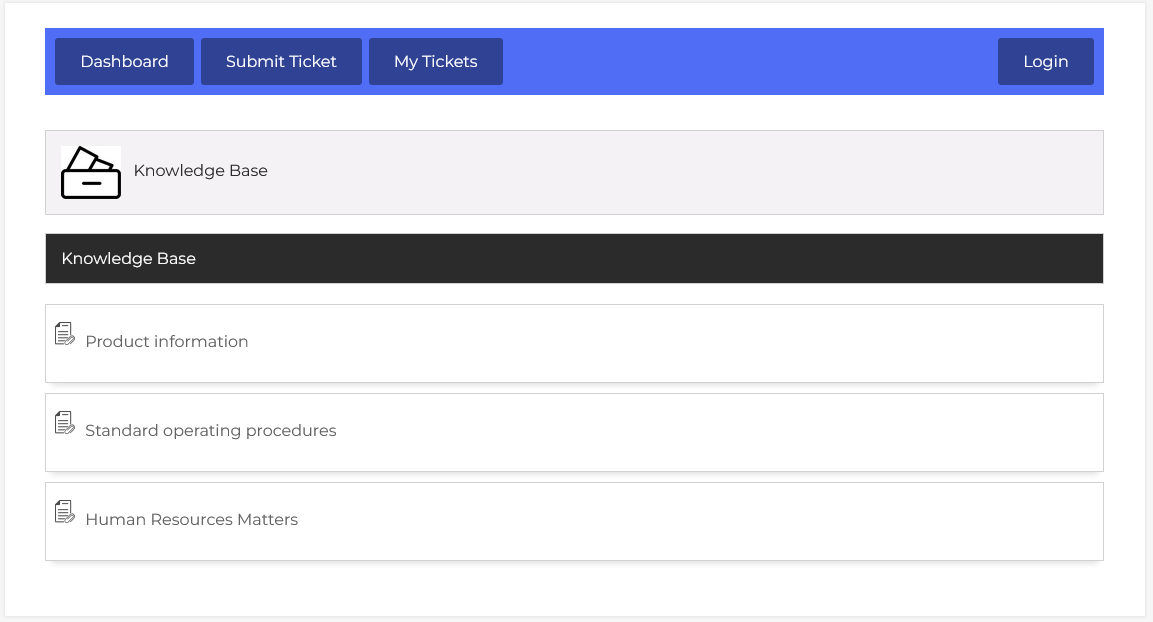Select the dark Knowledge Base header bar

click(x=574, y=259)
